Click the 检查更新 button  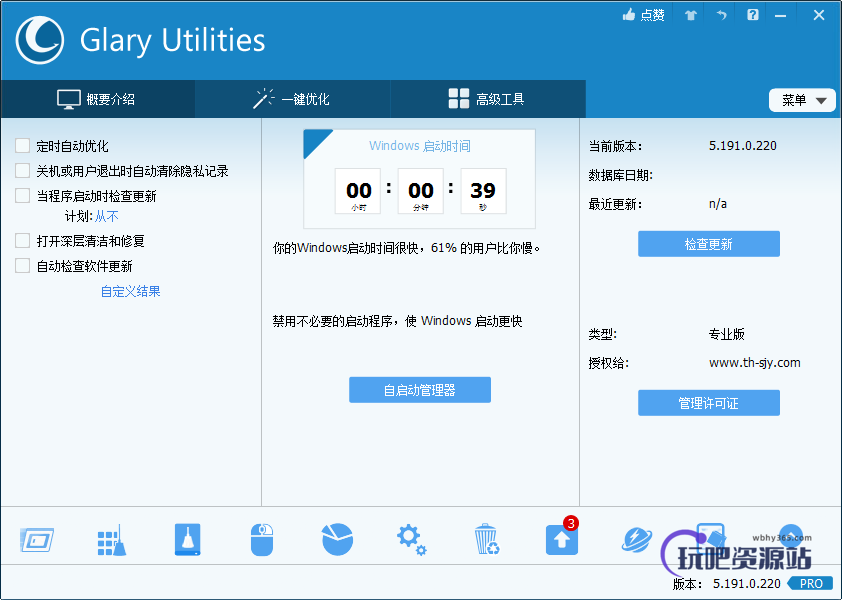pos(709,244)
